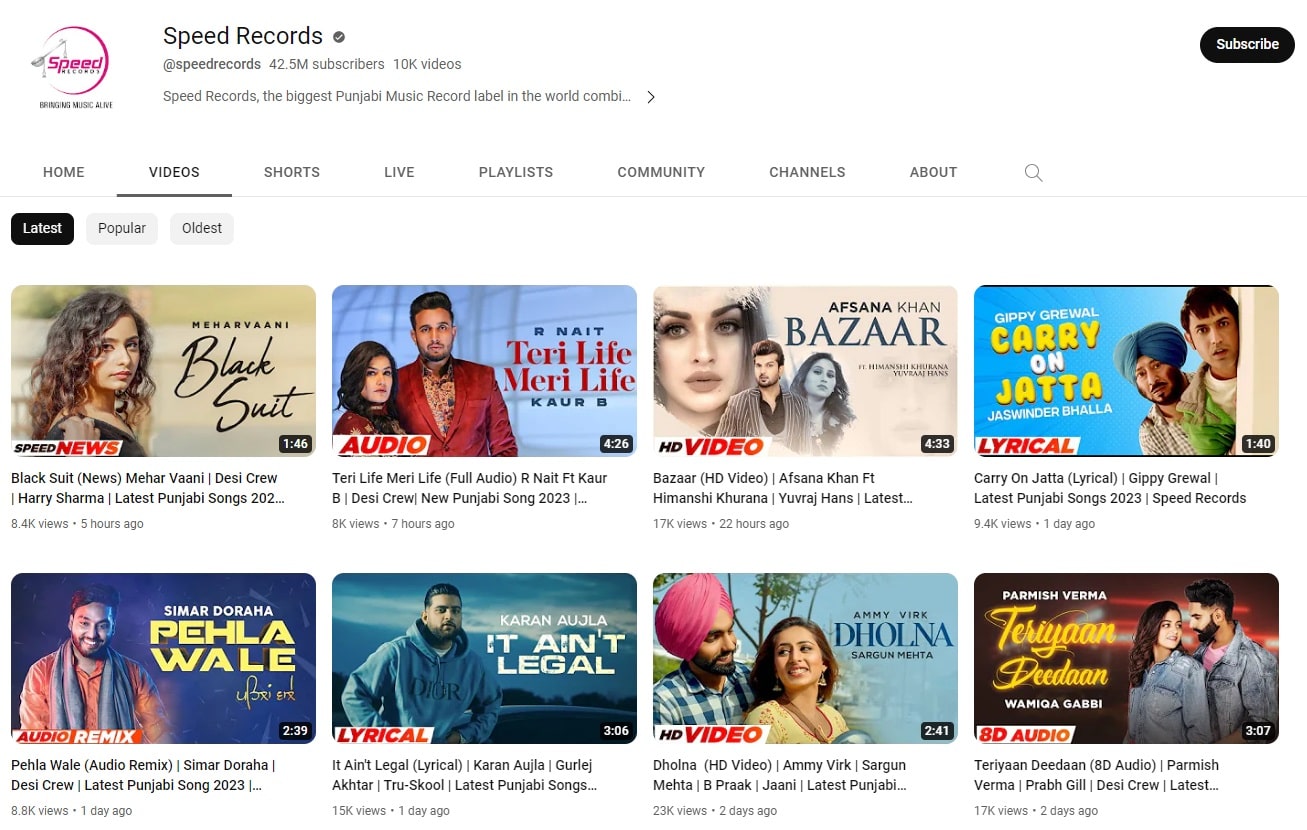Screen dimensions: 1307x830
Task: Open Black Suit video thumbnail
Action: (163, 371)
